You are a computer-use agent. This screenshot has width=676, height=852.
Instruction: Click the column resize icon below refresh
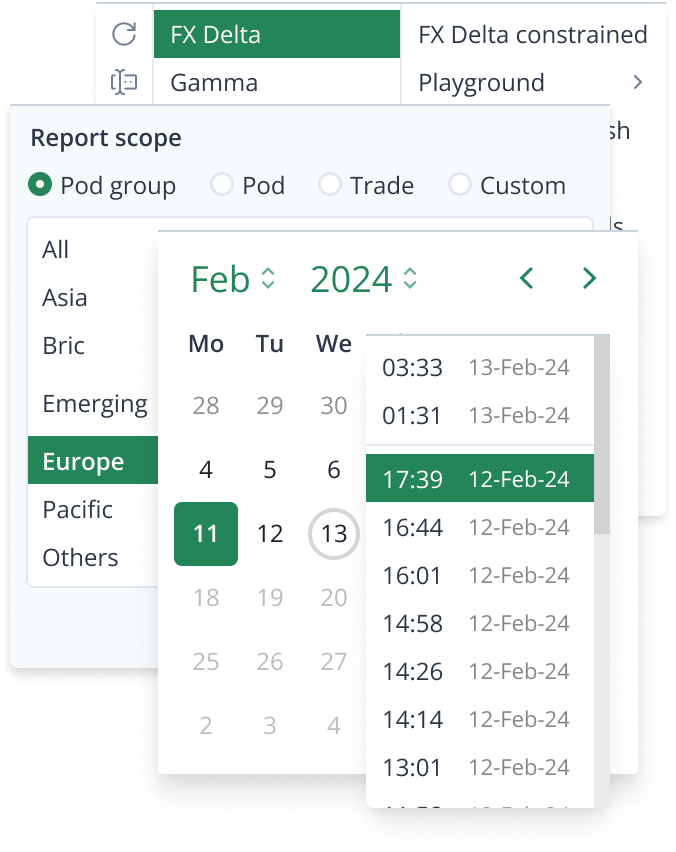tap(124, 82)
